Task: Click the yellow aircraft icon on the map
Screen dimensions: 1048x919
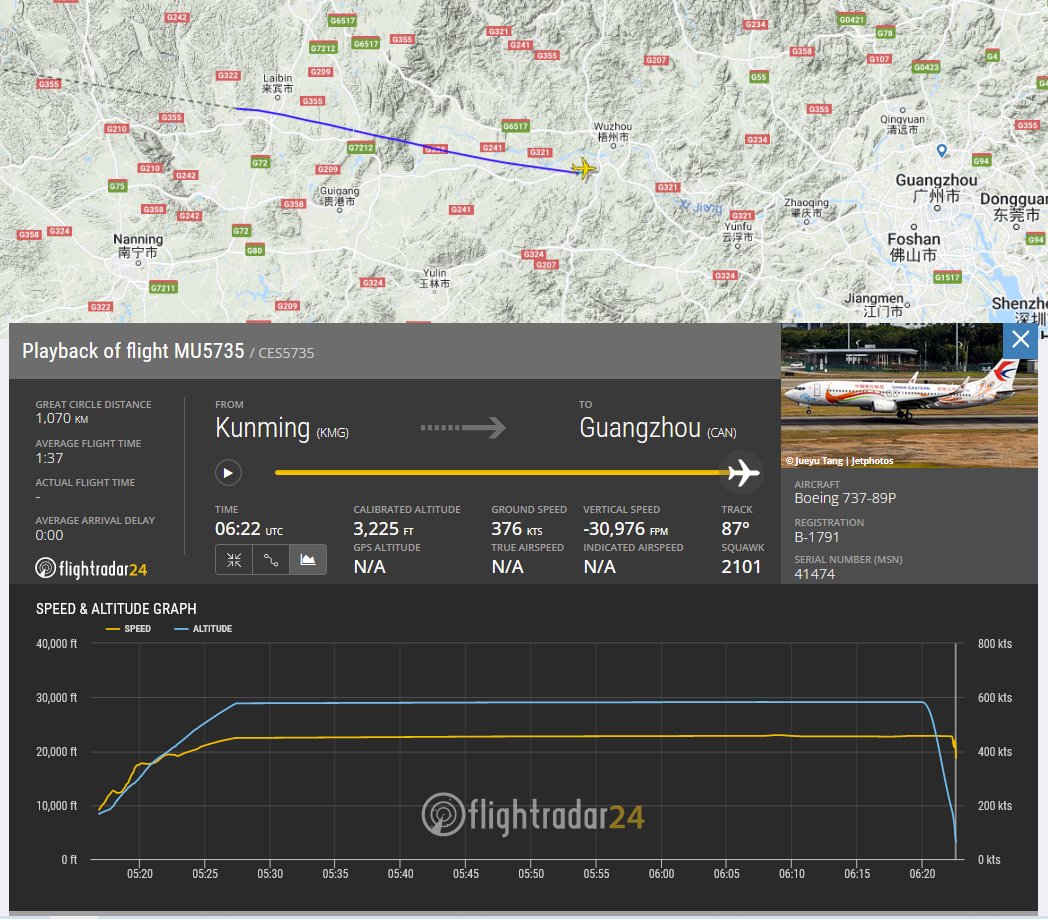Action: (x=583, y=168)
